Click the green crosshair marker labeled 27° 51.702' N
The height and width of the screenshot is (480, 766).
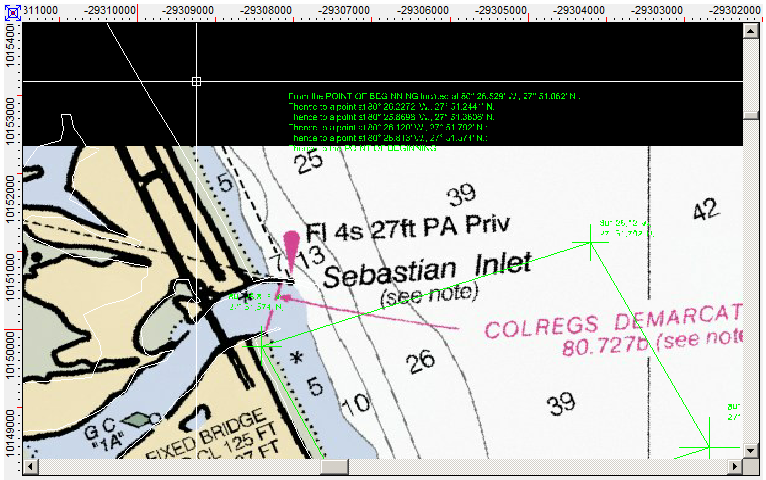(x=591, y=242)
